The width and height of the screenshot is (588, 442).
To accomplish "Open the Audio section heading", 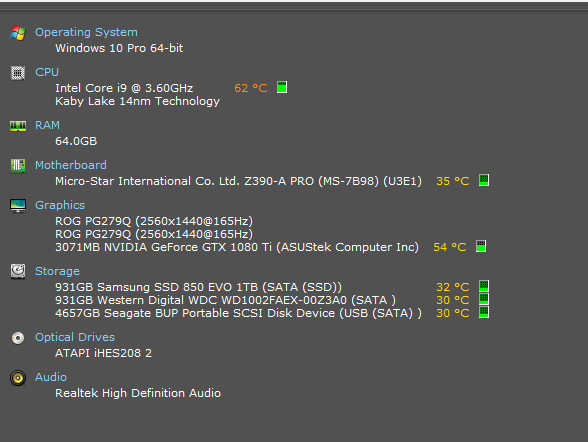I will pos(51,377).
